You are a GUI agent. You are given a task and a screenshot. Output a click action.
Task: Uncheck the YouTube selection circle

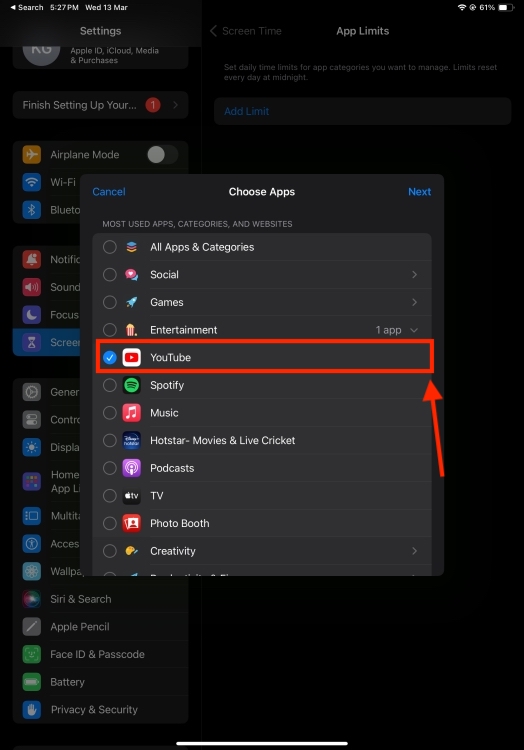coord(109,357)
